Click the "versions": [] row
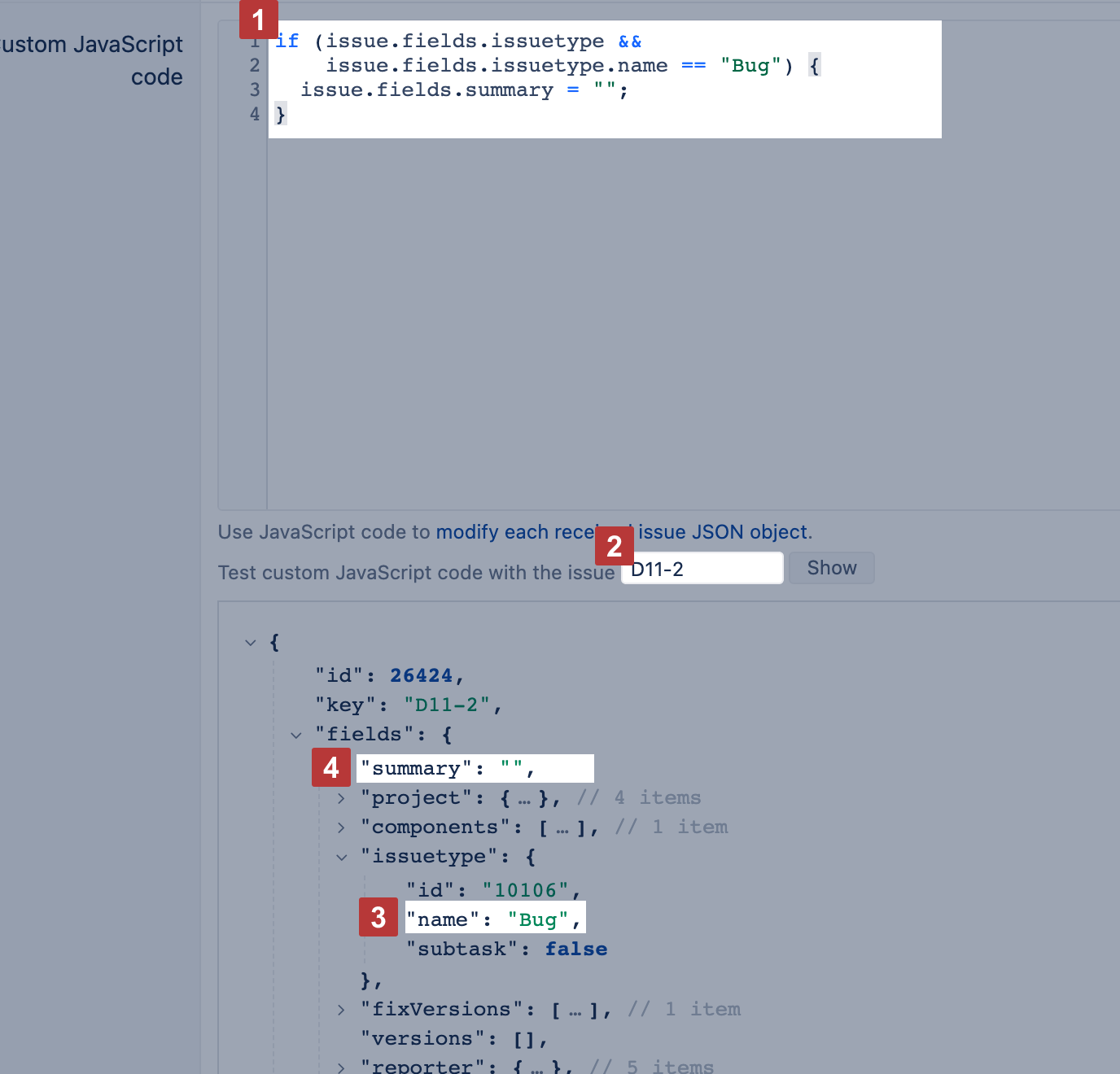Viewport: 1120px width, 1074px height. pos(454,1039)
